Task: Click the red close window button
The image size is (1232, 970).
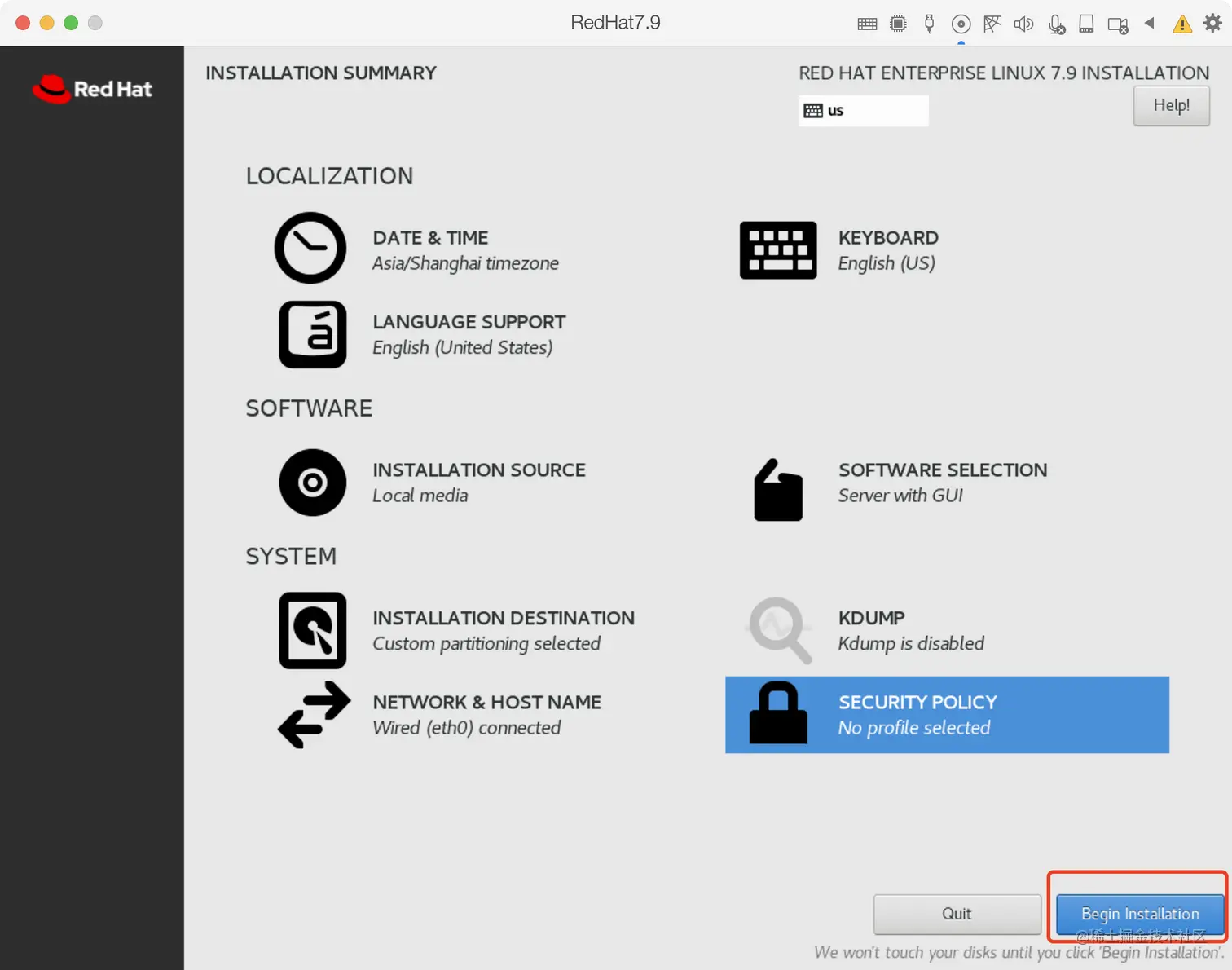Action: [23, 23]
